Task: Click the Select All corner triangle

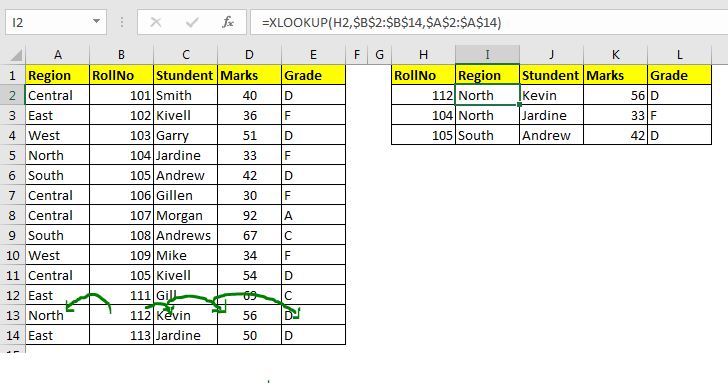Action: (16, 56)
